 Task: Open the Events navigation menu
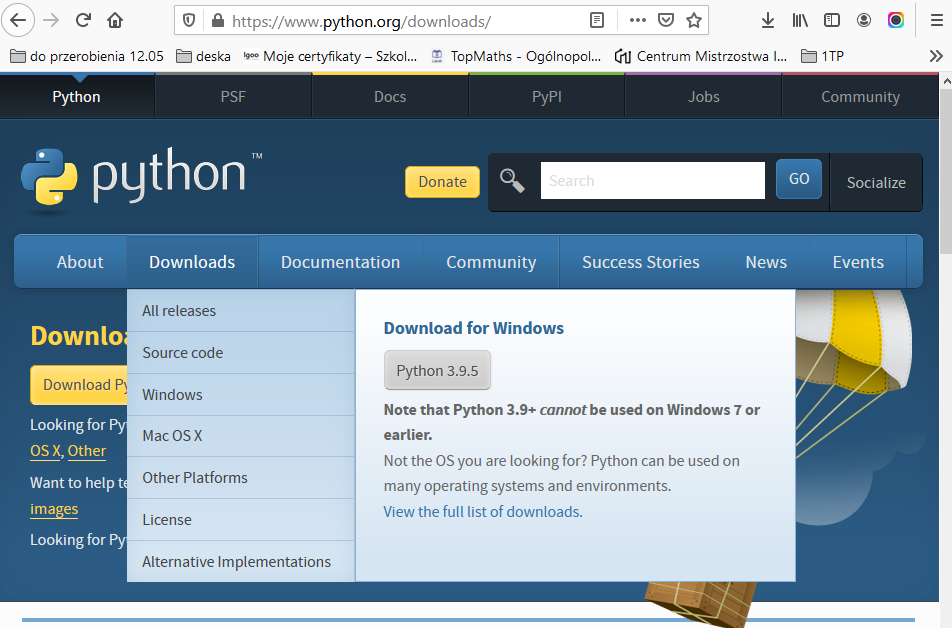[858, 262]
